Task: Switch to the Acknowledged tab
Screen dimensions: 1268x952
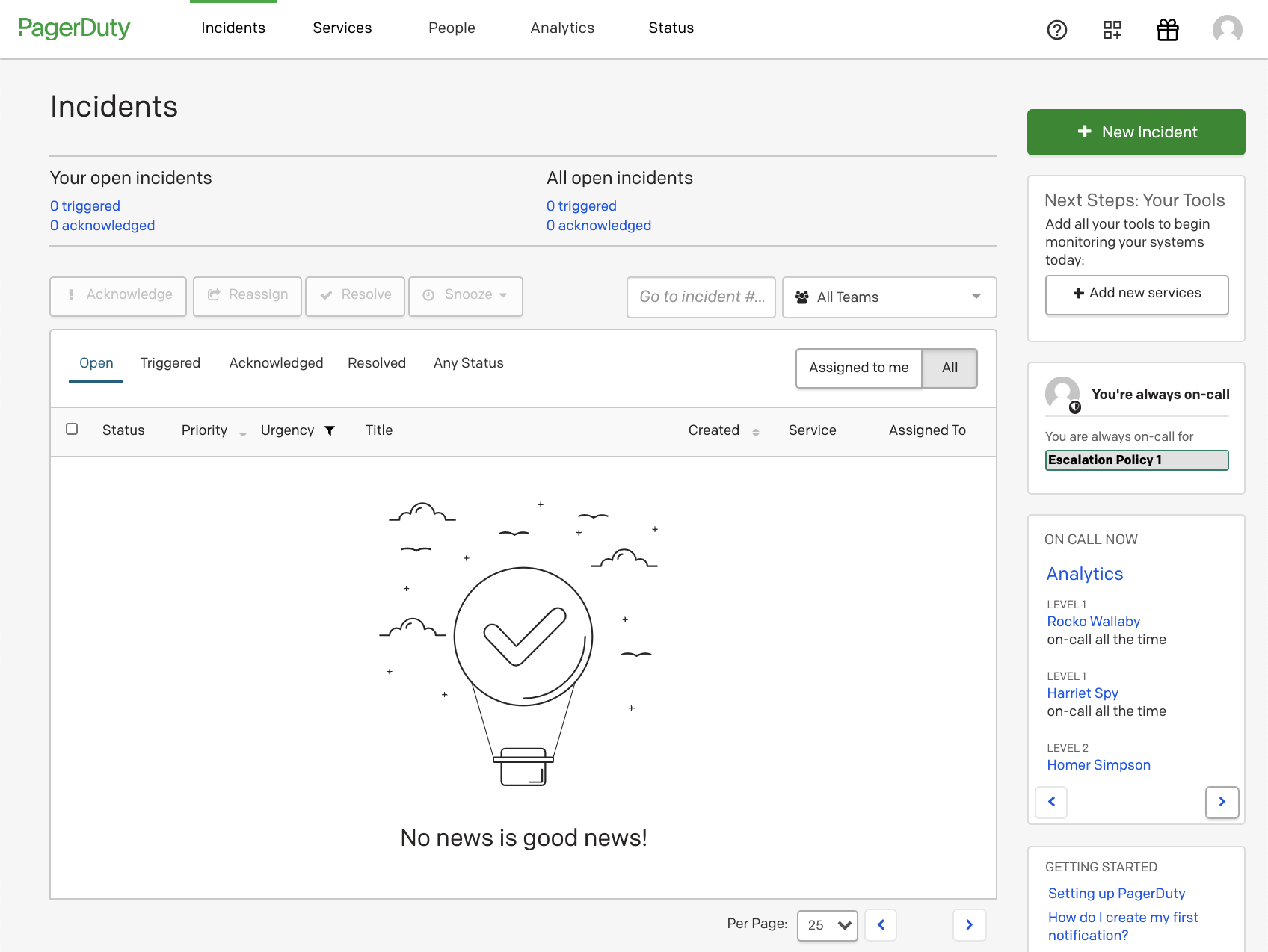Action: tap(277, 363)
